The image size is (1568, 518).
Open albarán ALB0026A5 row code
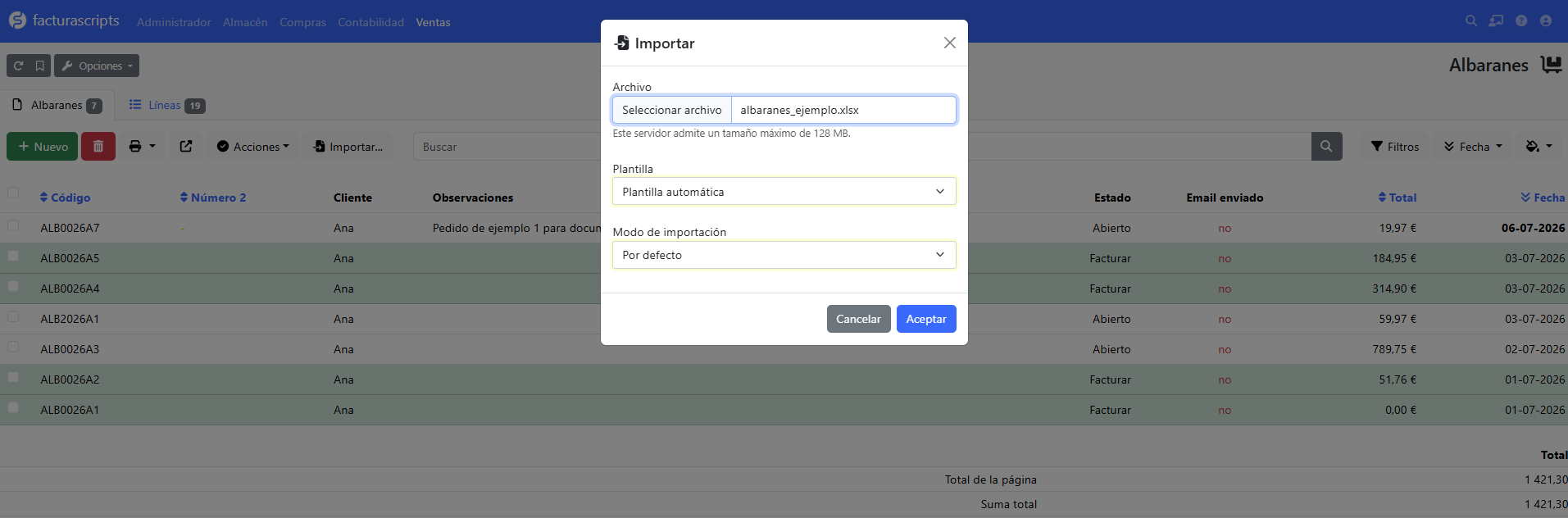[x=70, y=258]
